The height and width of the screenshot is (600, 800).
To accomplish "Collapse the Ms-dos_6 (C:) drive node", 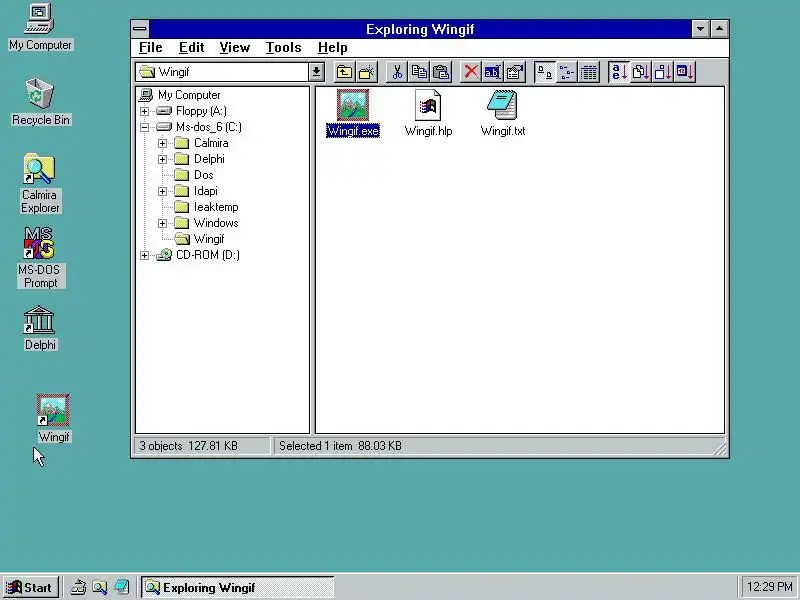I will 144,127.
